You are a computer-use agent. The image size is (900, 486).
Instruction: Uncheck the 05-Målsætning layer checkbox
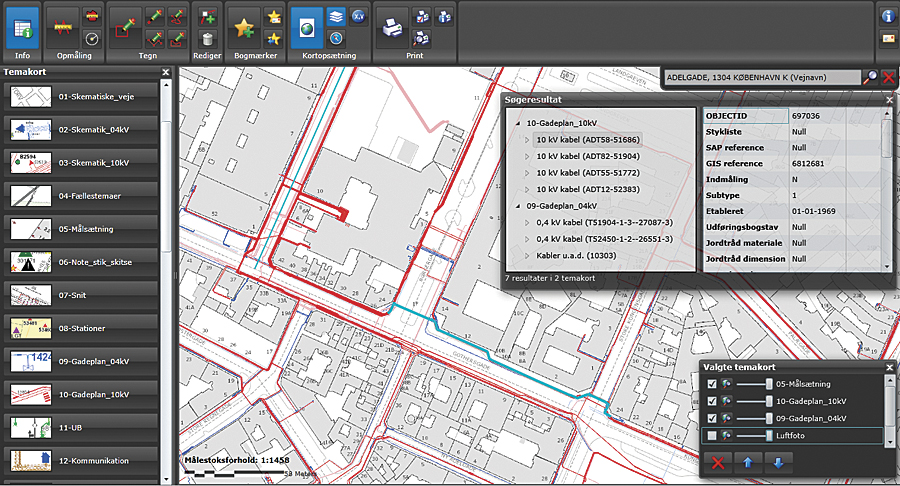(x=712, y=384)
